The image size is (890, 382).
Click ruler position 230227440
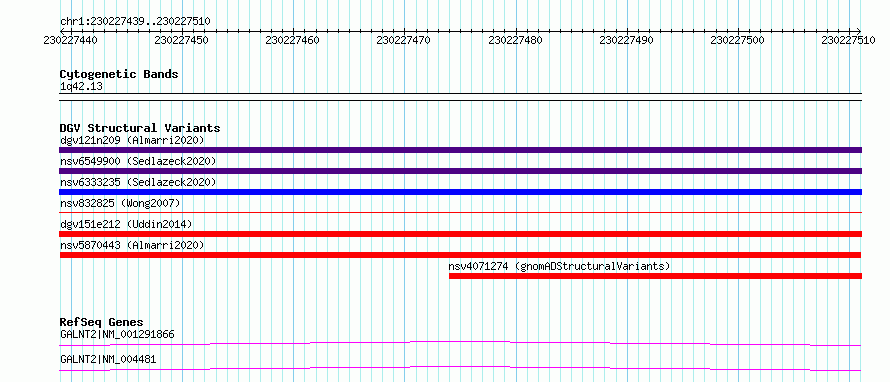pos(70,40)
